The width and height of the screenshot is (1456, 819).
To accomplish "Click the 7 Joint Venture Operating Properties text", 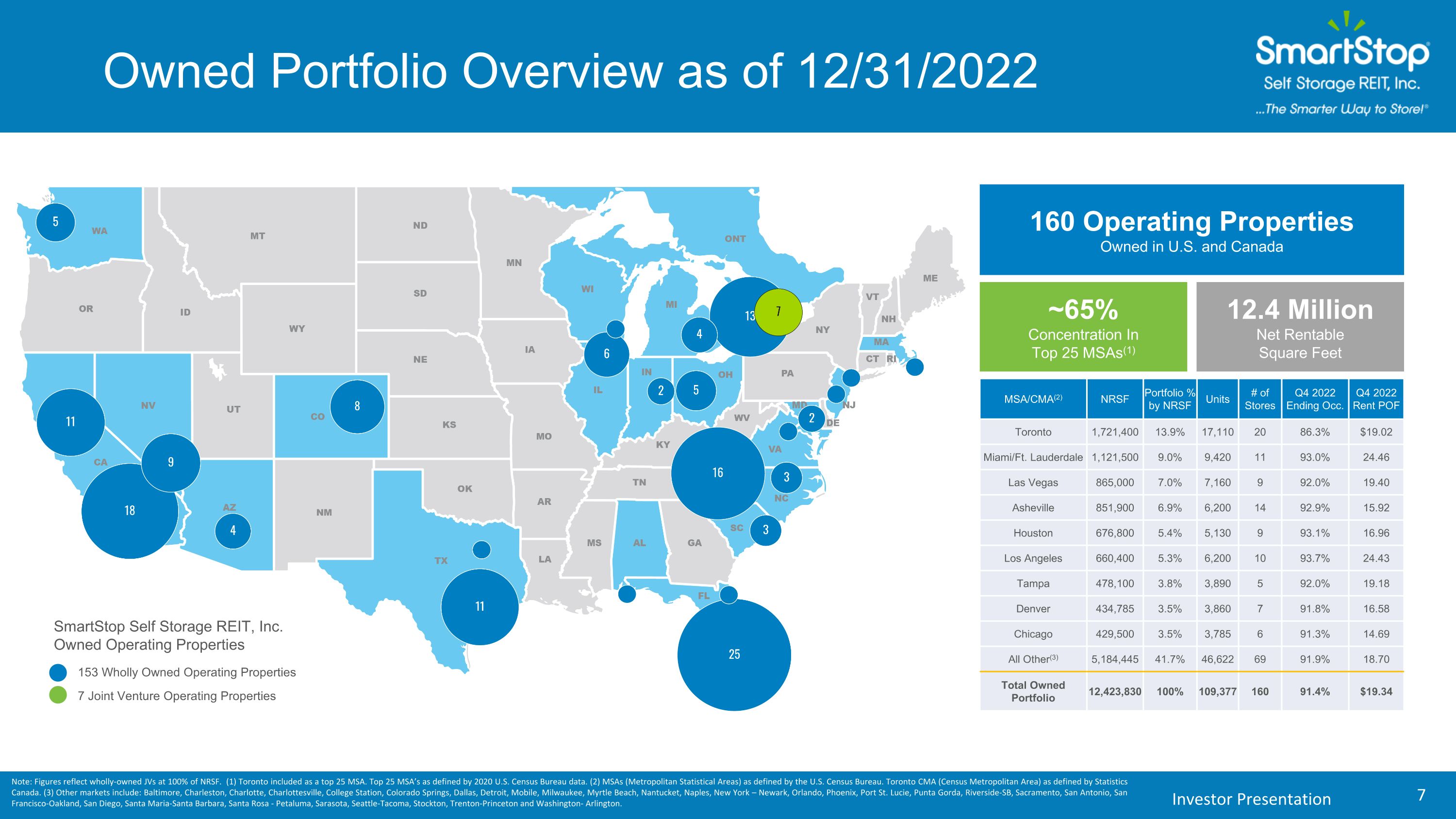I will [177, 696].
